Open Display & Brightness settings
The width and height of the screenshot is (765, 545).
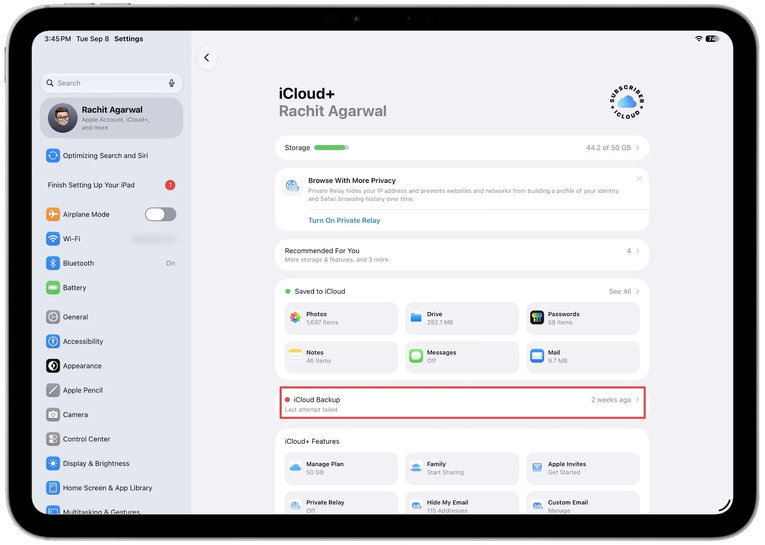111,463
